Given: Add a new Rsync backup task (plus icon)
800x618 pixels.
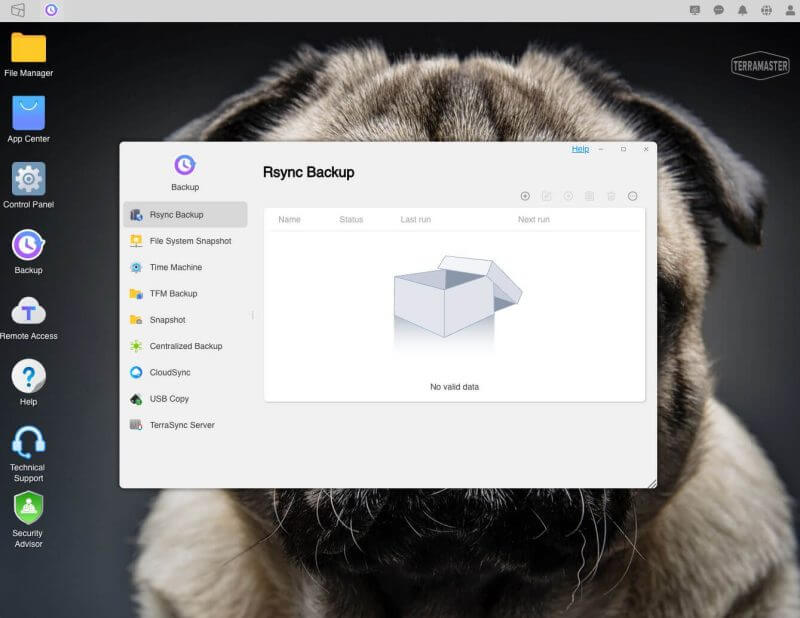Looking at the screenshot, I should pyautogui.click(x=525, y=196).
